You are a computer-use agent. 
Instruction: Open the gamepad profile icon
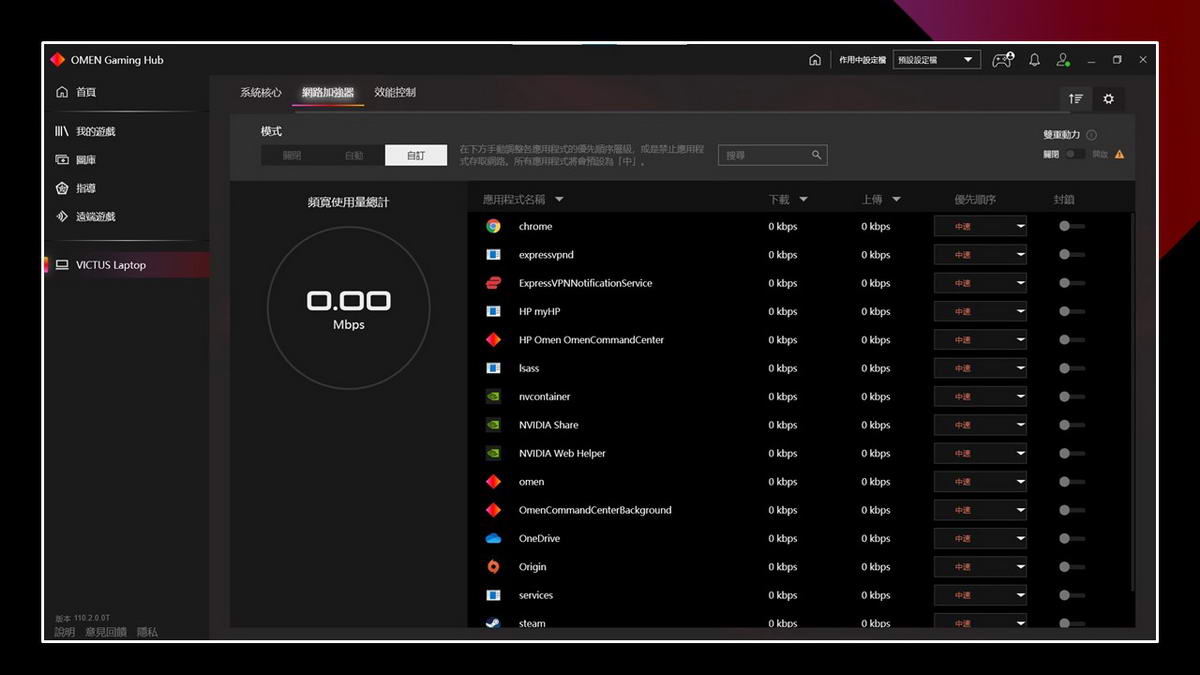(1002, 60)
